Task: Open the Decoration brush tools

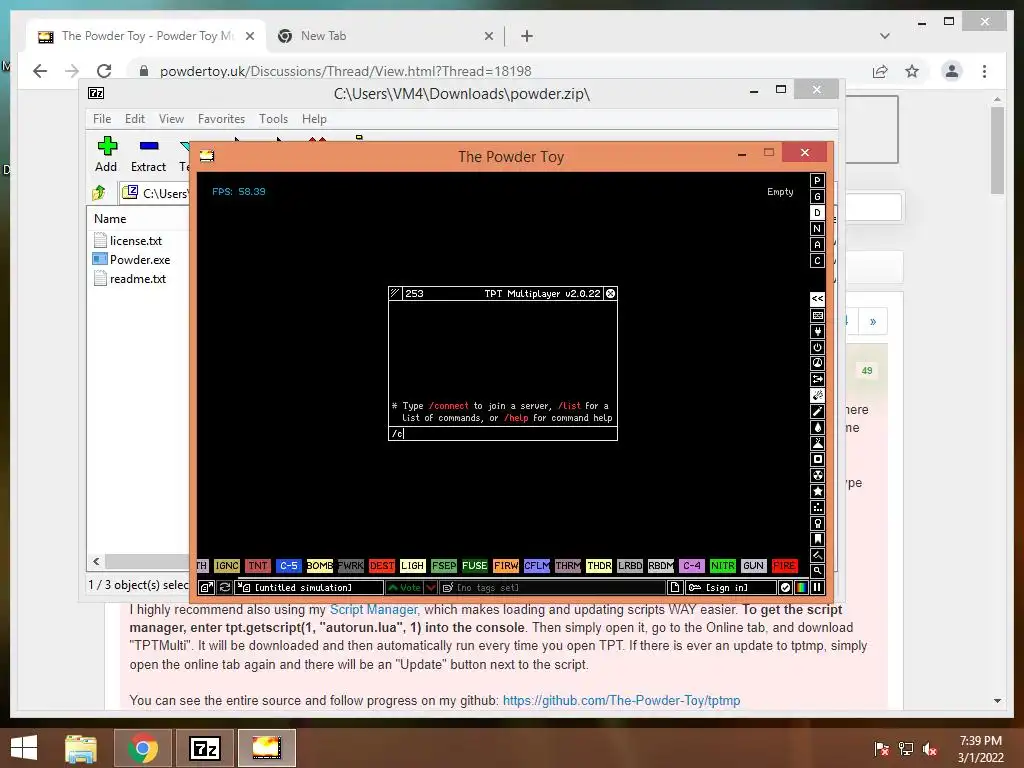Action: 817,555
